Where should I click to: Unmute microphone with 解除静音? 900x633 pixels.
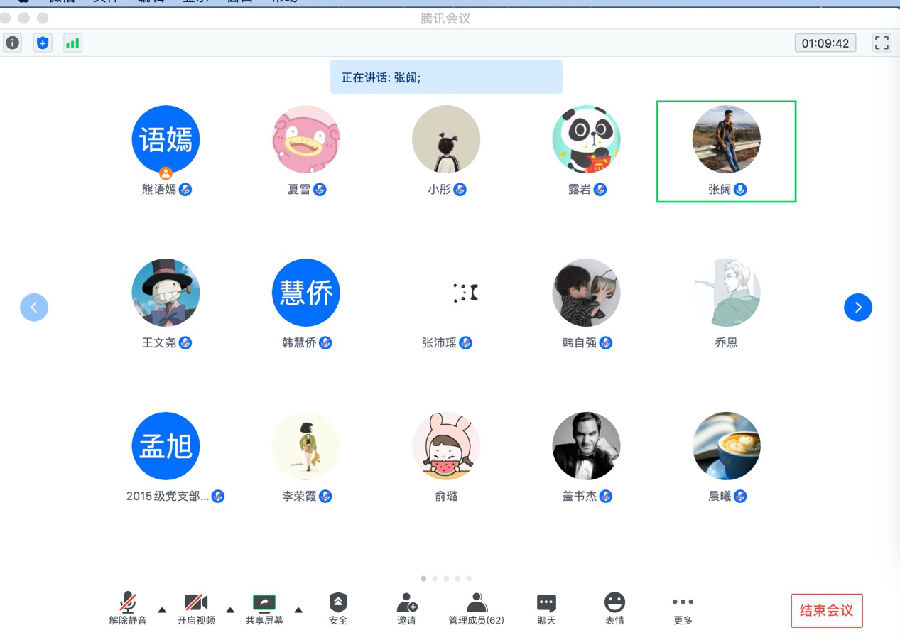(128, 607)
